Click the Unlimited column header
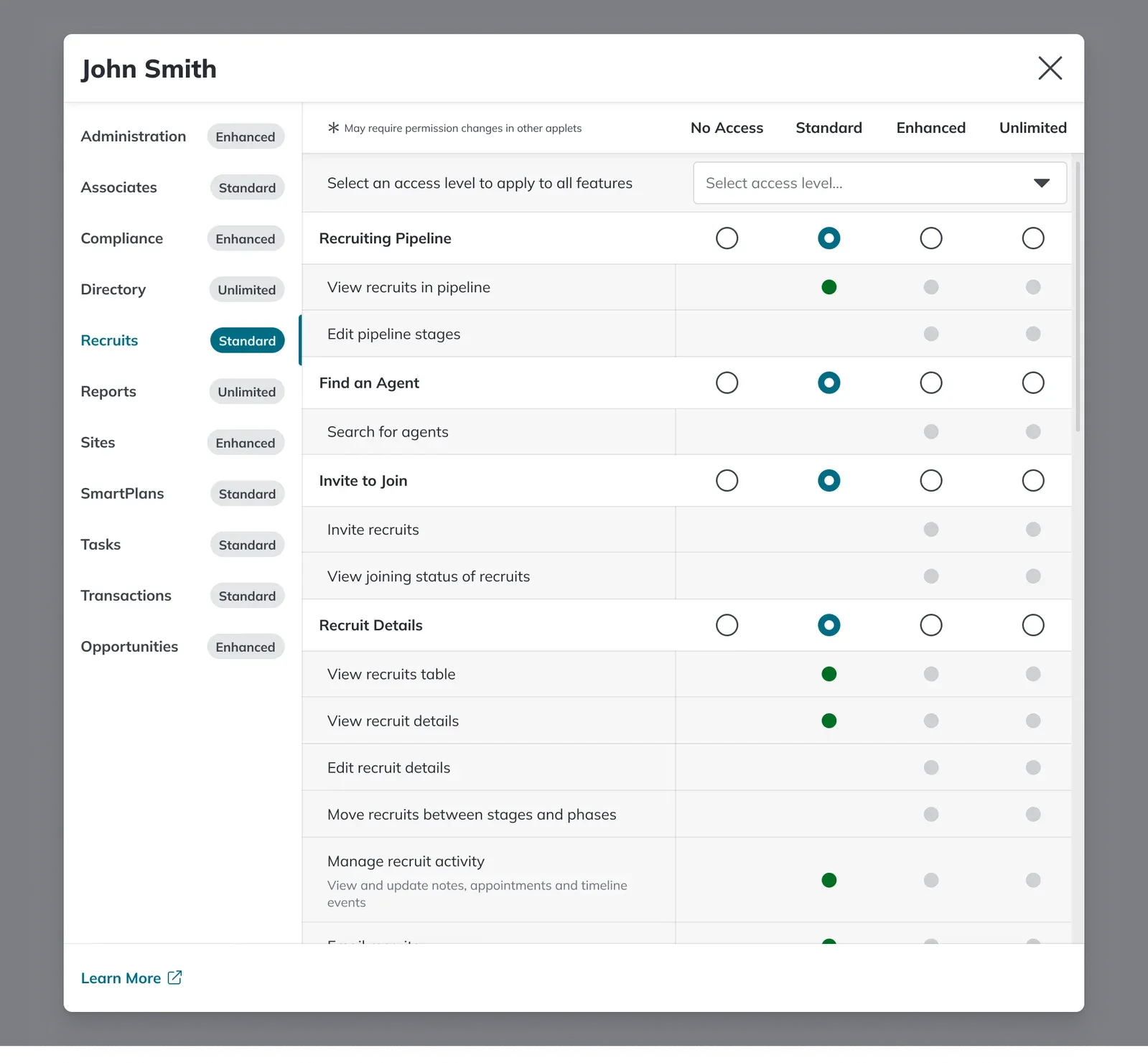Viewport: 1148px width, 1063px height. coord(1032,128)
